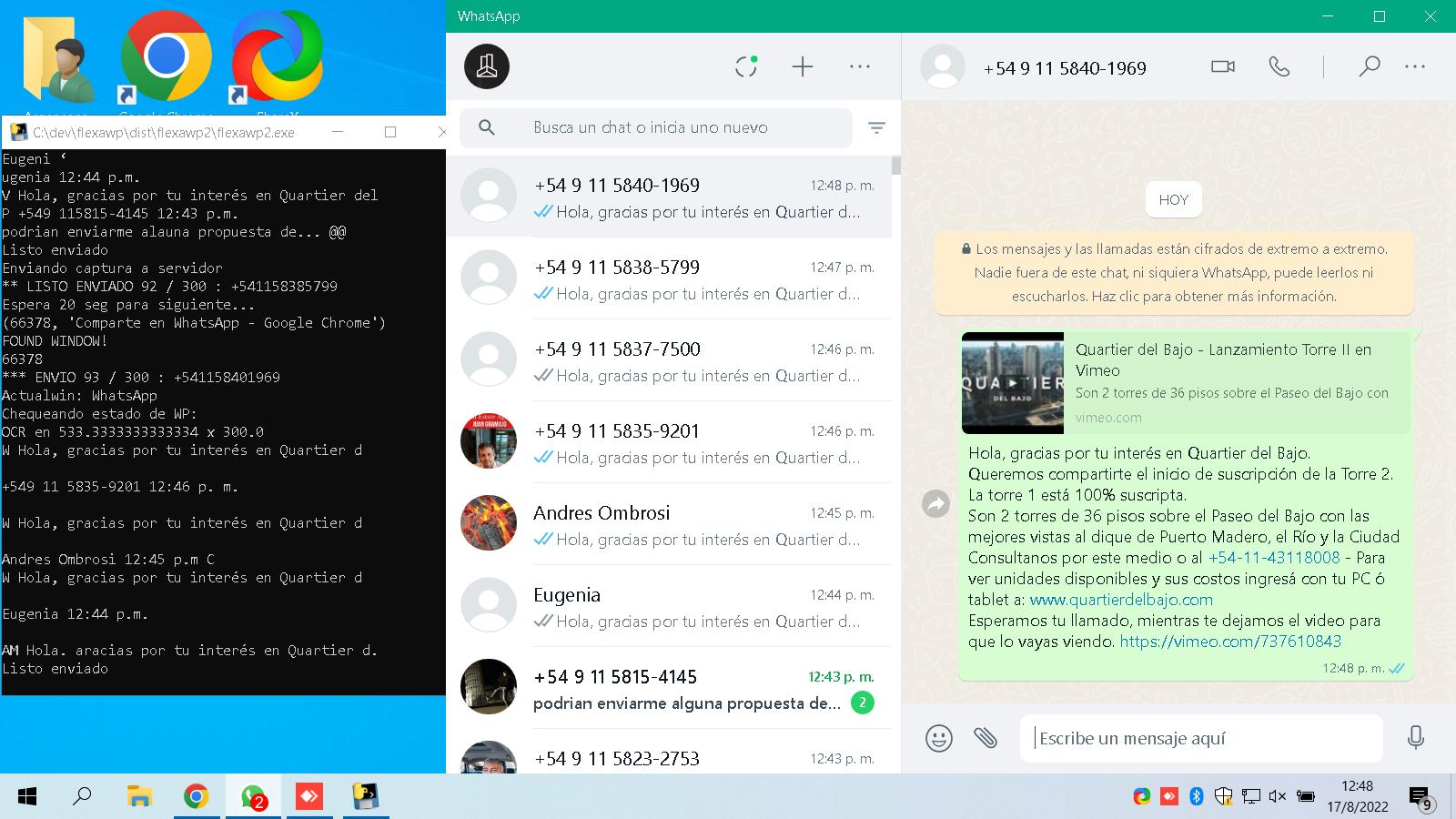Open the colorful swirl desktop shortcut
1456x819 pixels.
tap(277, 59)
